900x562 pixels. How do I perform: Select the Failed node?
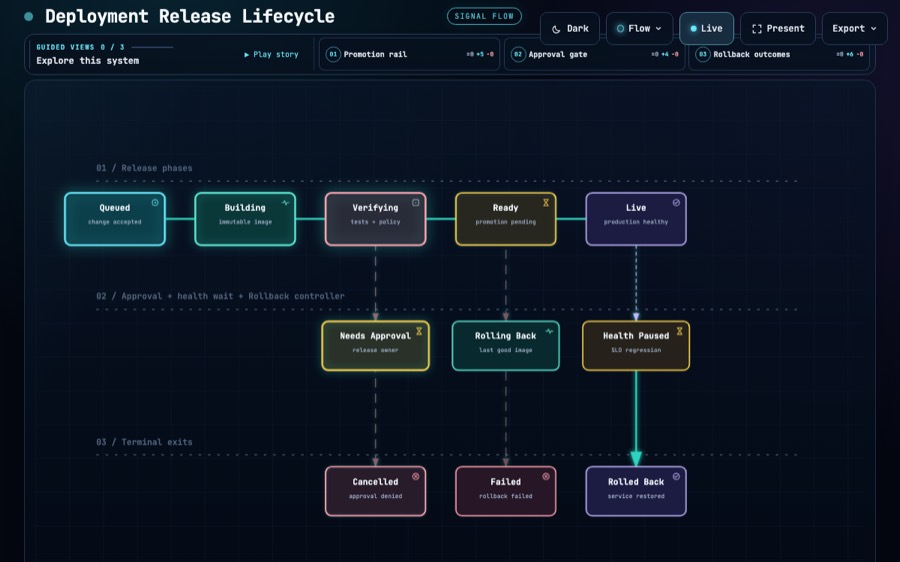(x=506, y=491)
